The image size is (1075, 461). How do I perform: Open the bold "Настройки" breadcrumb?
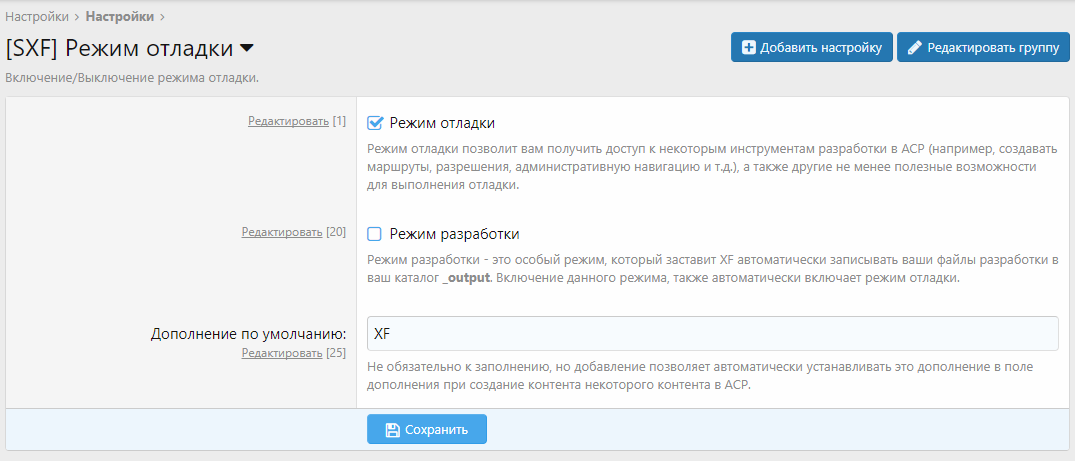(x=120, y=16)
